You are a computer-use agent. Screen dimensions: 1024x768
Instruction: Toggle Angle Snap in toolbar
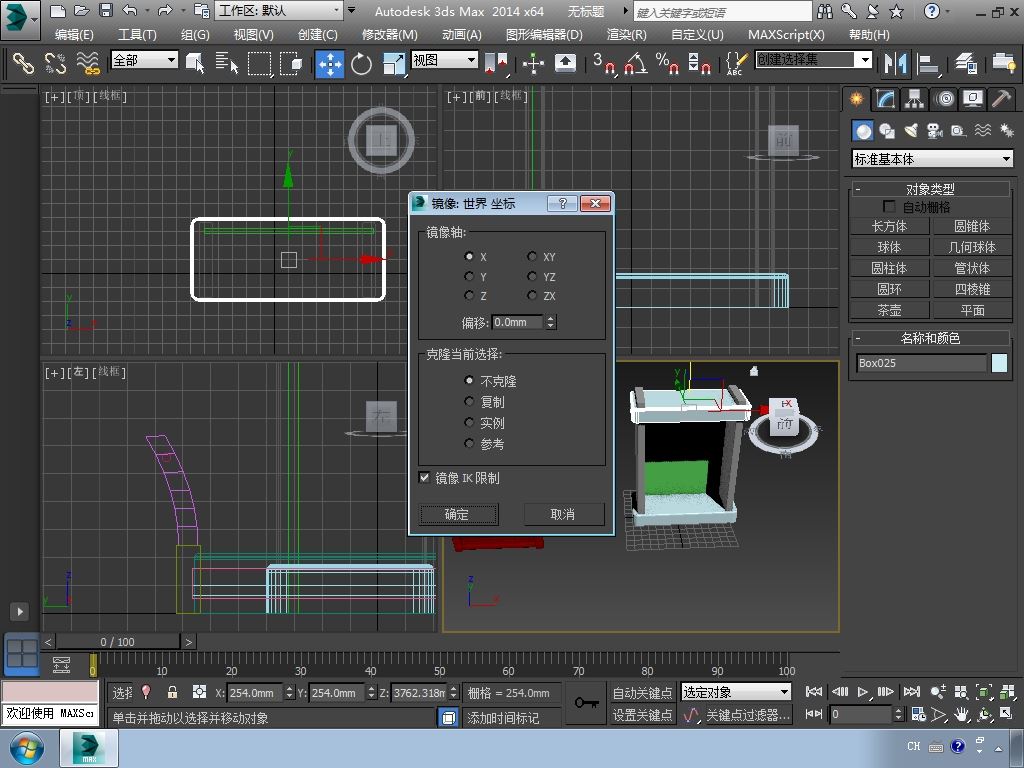pyautogui.click(x=635, y=63)
